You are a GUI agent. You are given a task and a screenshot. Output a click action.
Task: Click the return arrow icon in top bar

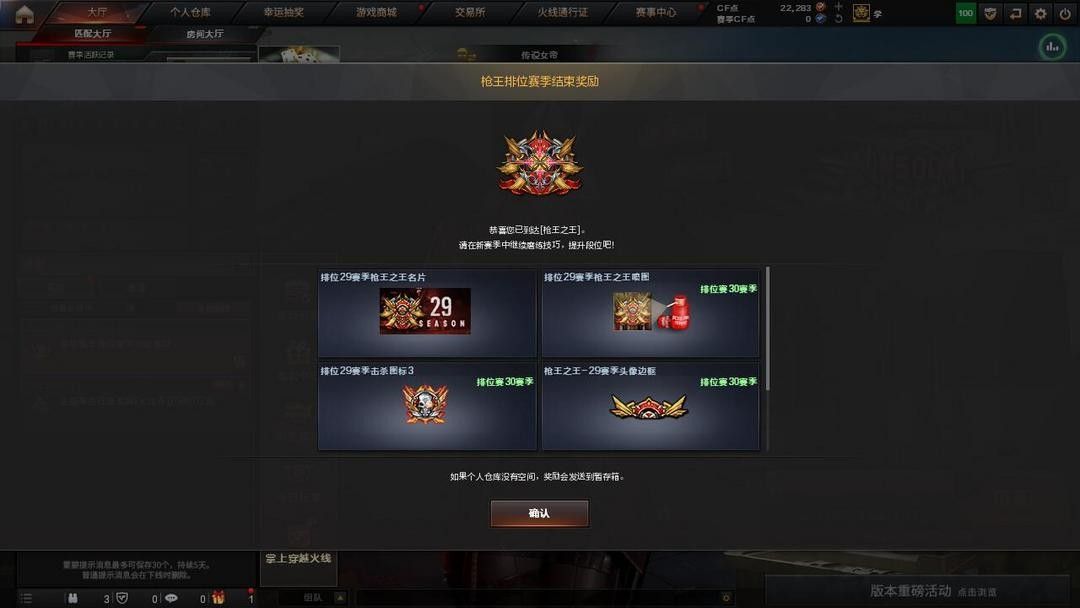1015,13
